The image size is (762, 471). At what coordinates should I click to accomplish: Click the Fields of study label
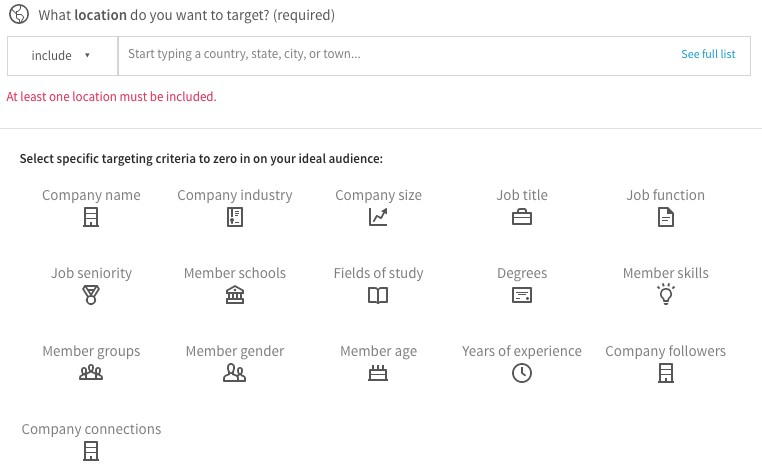[378, 273]
